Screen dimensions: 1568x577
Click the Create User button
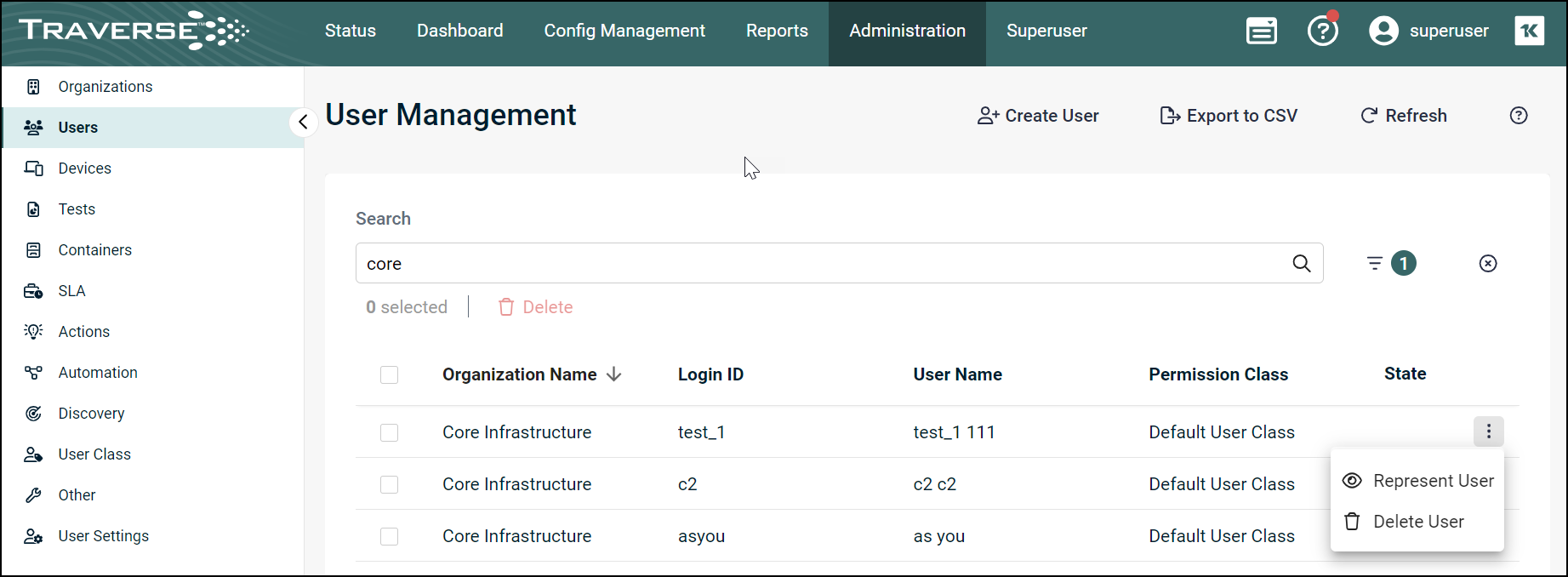click(1038, 116)
